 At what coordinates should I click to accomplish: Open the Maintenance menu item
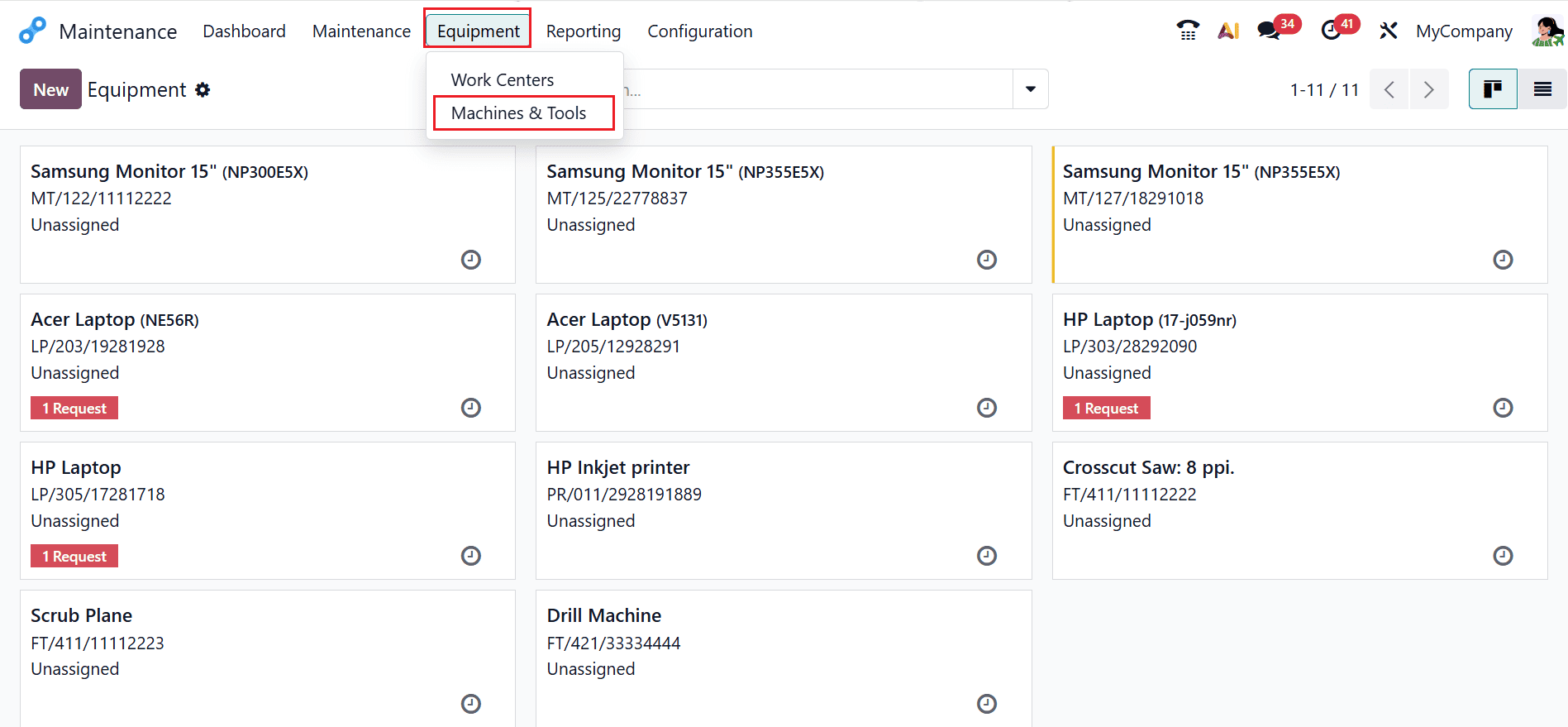(361, 31)
